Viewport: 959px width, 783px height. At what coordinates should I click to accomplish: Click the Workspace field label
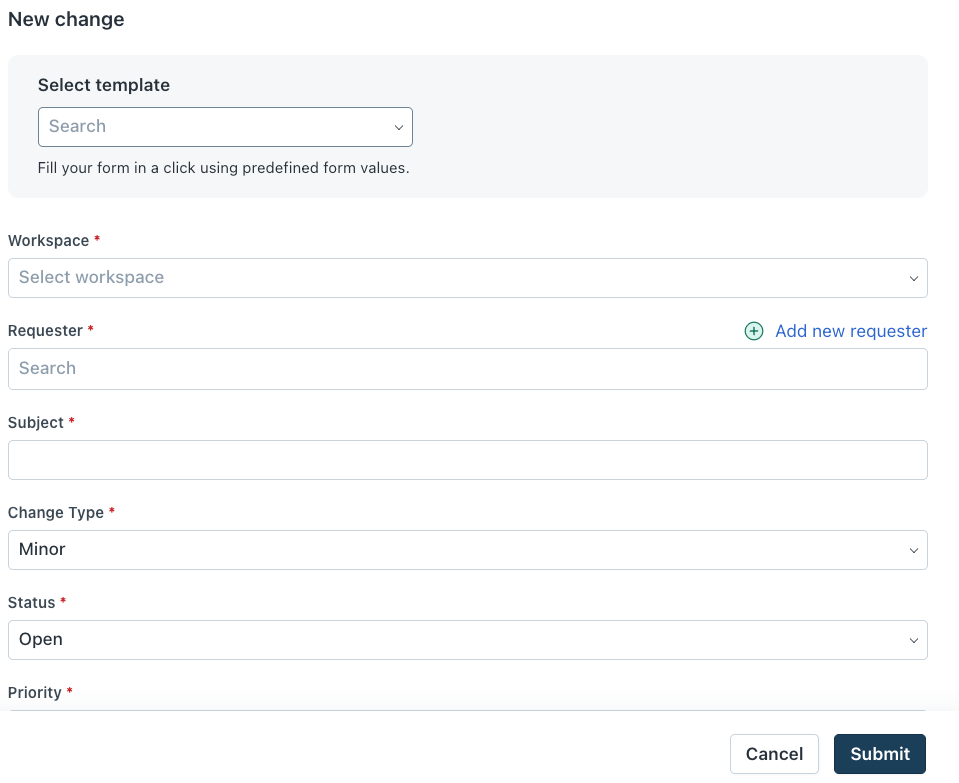pyautogui.click(x=48, y=240)
